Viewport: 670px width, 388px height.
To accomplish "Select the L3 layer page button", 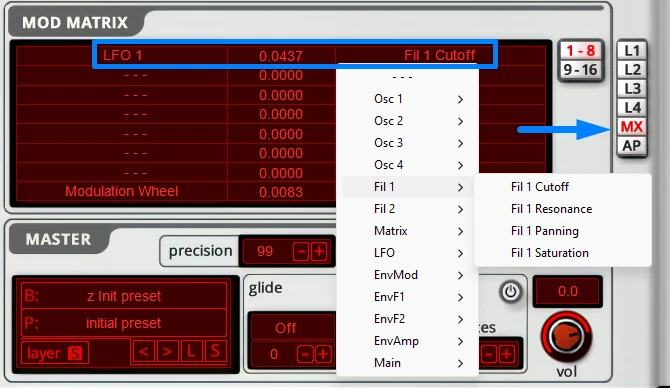I will [x=632, y=88].
